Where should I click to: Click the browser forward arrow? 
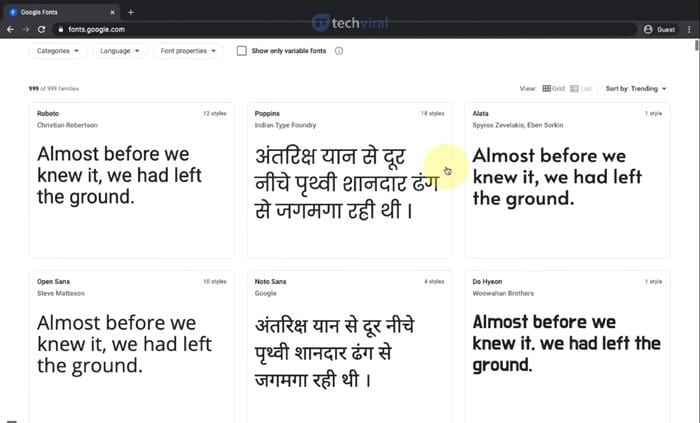[x=26, y=29]
